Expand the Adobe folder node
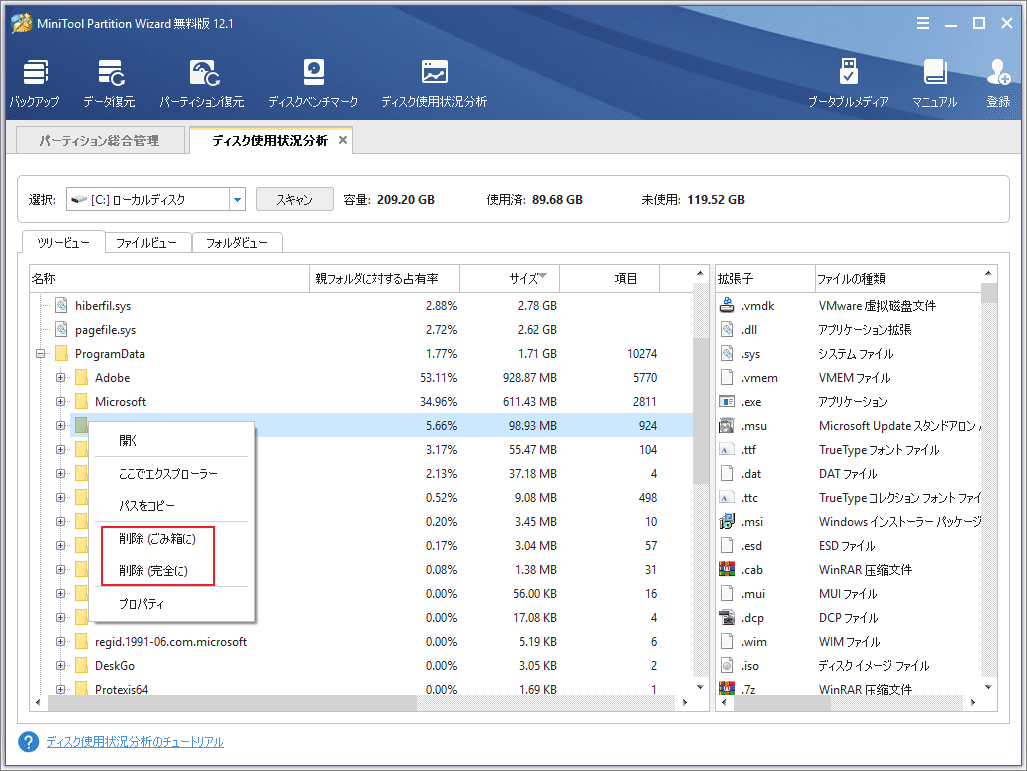Screen dimensions: 1027x771 click(x=61, y=377)
